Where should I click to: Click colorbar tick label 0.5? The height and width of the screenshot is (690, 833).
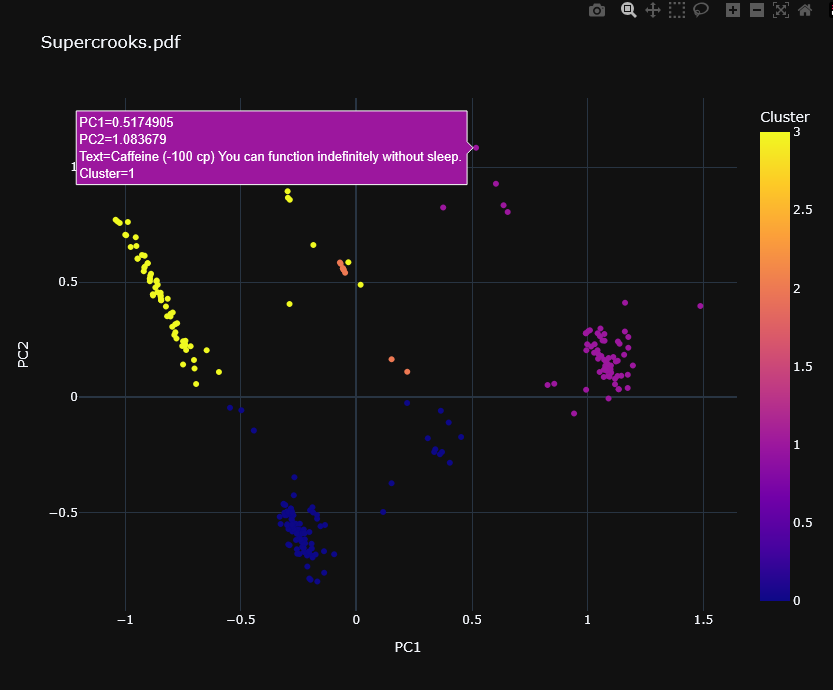click(802, 523)
